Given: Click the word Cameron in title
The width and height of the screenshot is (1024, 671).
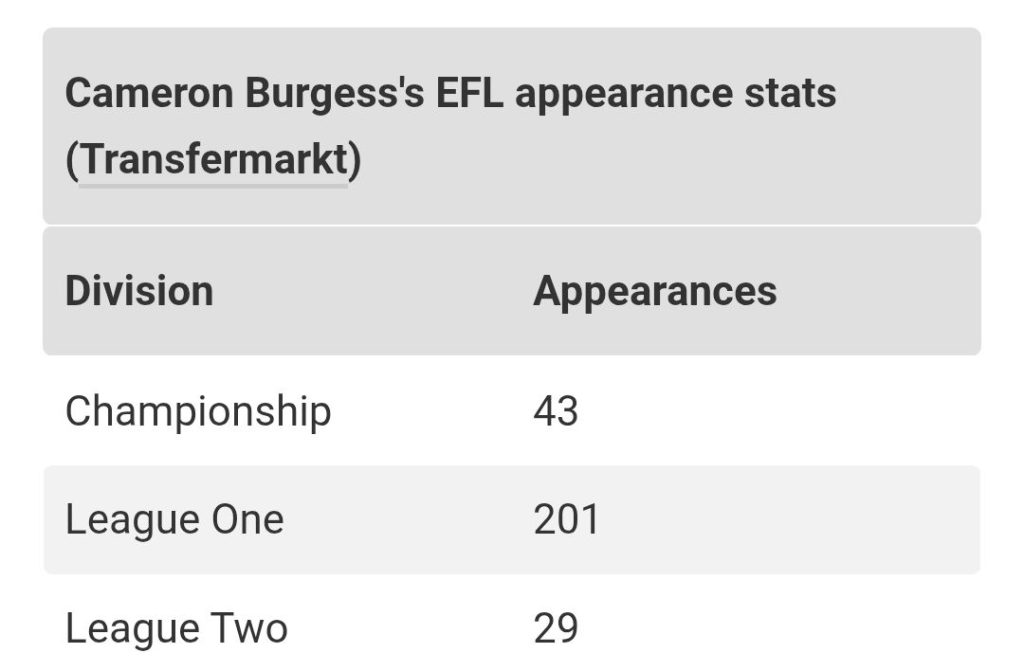Looking at the screenshot, I should 149,93.
